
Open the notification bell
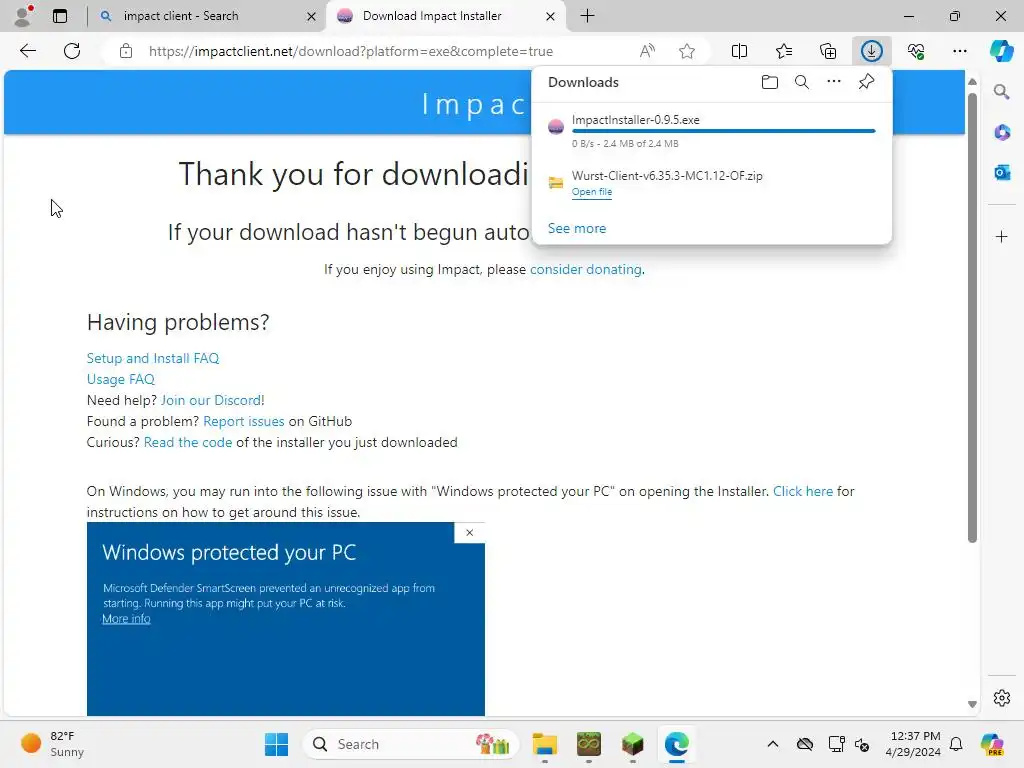[956, 744]
